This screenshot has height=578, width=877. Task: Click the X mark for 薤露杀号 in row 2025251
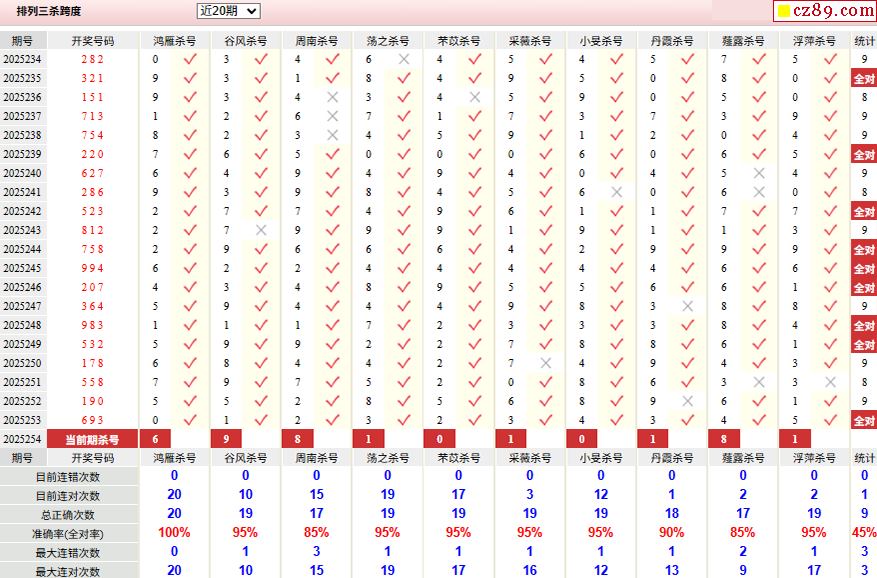pyautogui.click(x=758, y=382)
